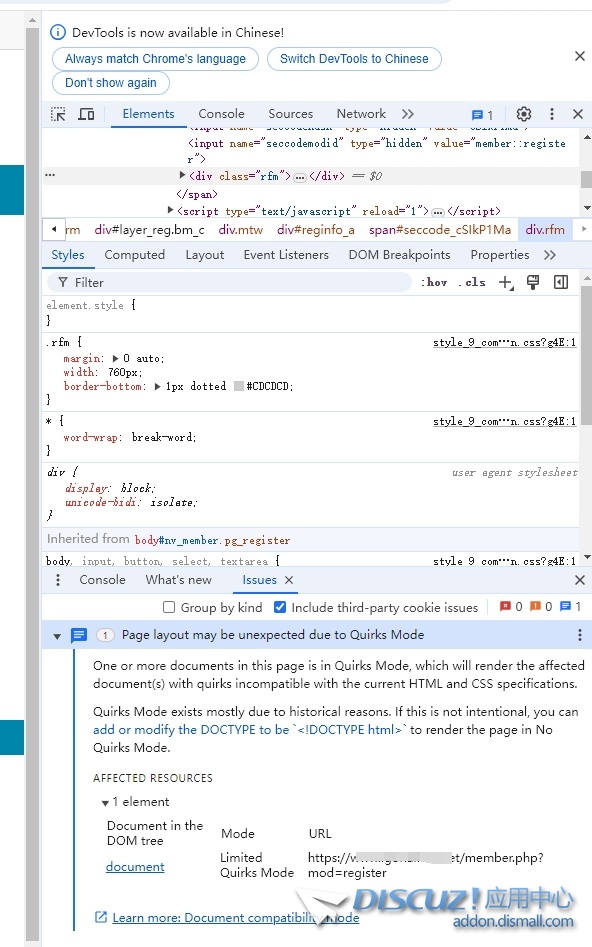
Task: Expand the margin shorthand property
Action: pyautogui.click(x=115, y=358)
